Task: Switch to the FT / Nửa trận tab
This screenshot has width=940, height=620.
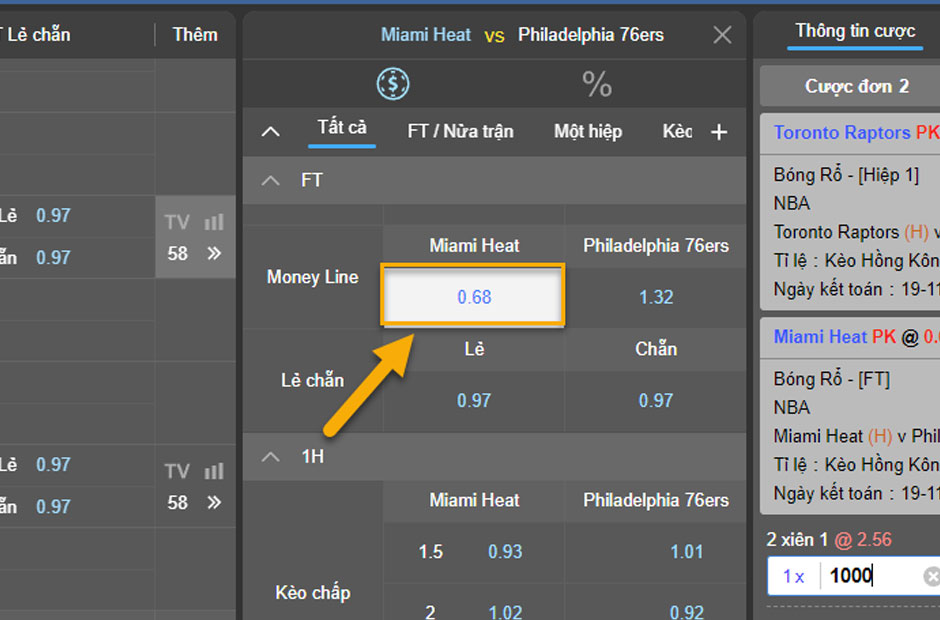Action: coord(460,131)
